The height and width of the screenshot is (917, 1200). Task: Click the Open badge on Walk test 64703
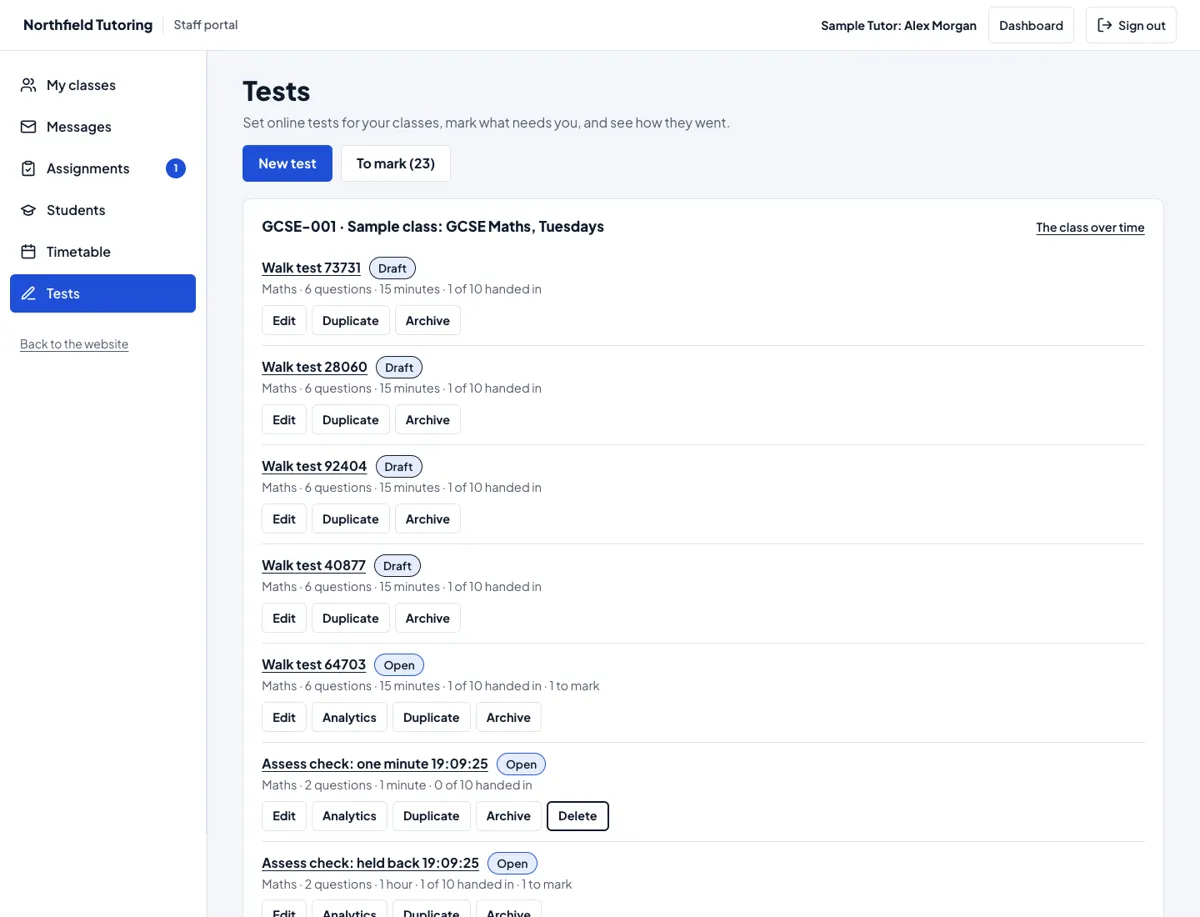point(399,665)
